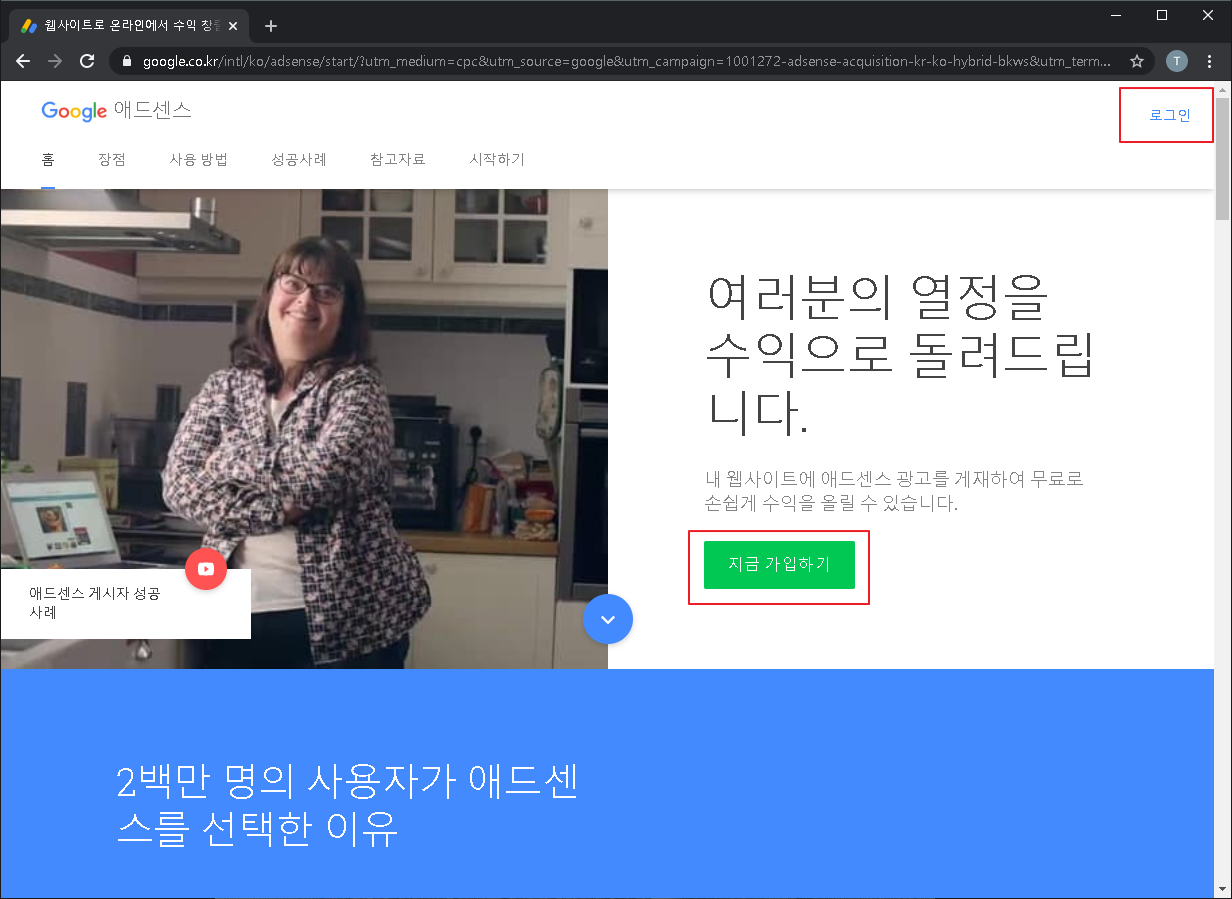Open the 사용 방법 tab
Screen dimensions: 1232x899
199,160
